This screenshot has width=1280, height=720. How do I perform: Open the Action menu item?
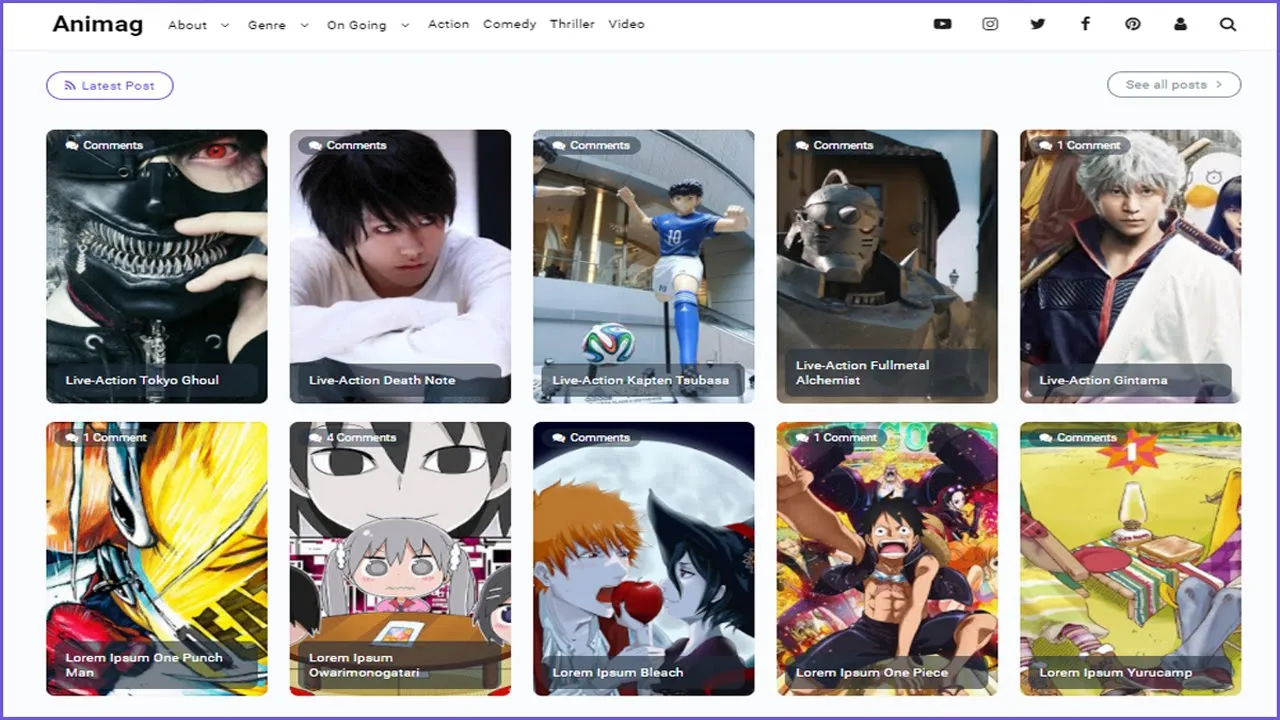(448, 24)
